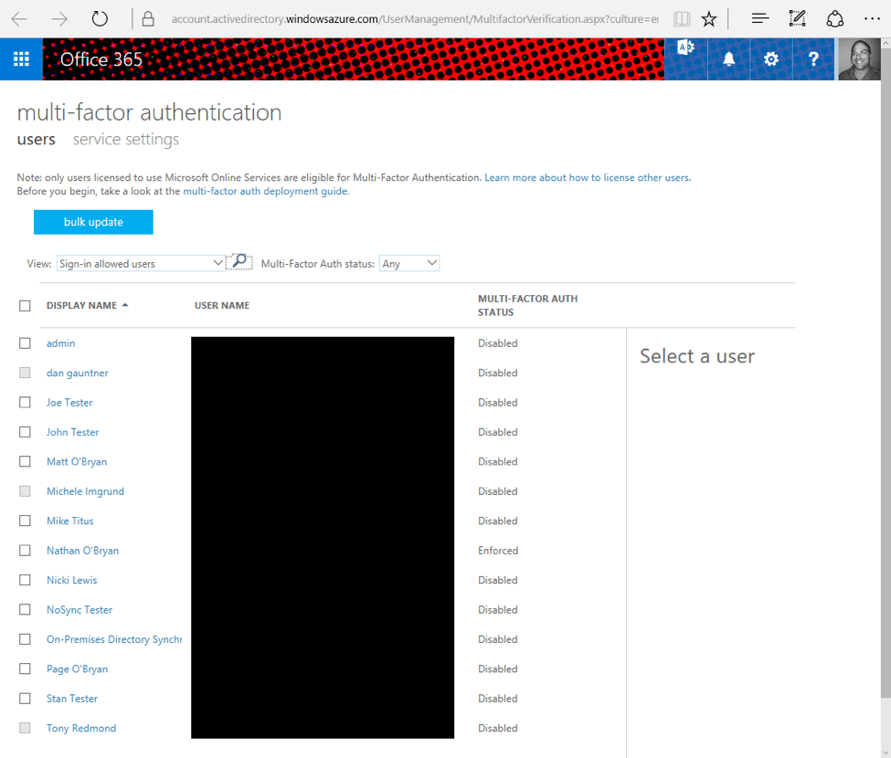Click the browser forward arrow
Screen dimensions: 891x758
tap(59, 19)
